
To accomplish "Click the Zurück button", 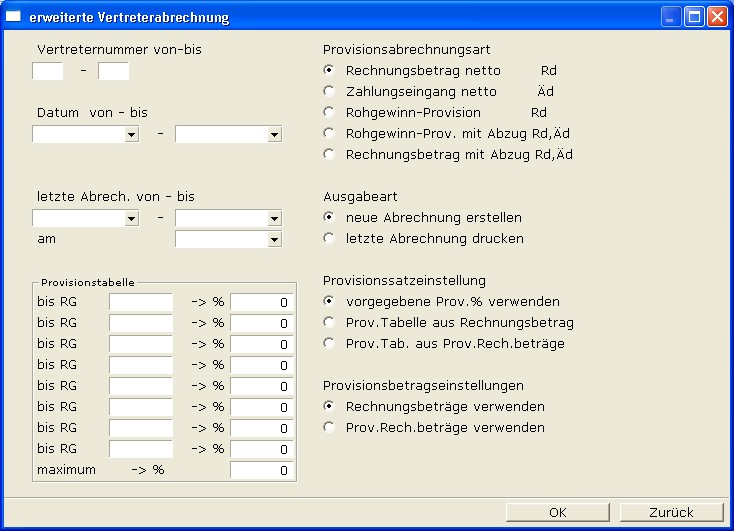I will click(x=670, y=512).
